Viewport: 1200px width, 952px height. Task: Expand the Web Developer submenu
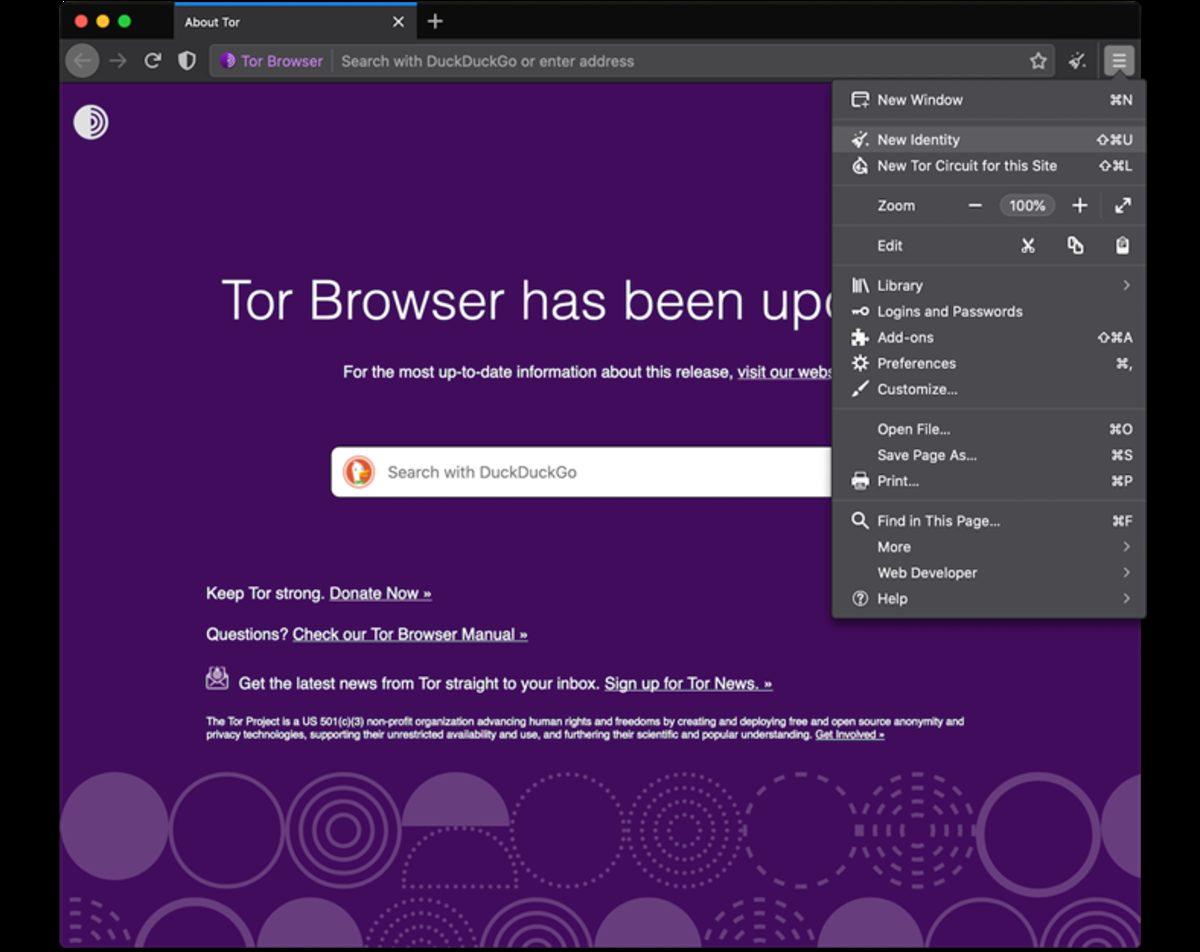point(927,572)
